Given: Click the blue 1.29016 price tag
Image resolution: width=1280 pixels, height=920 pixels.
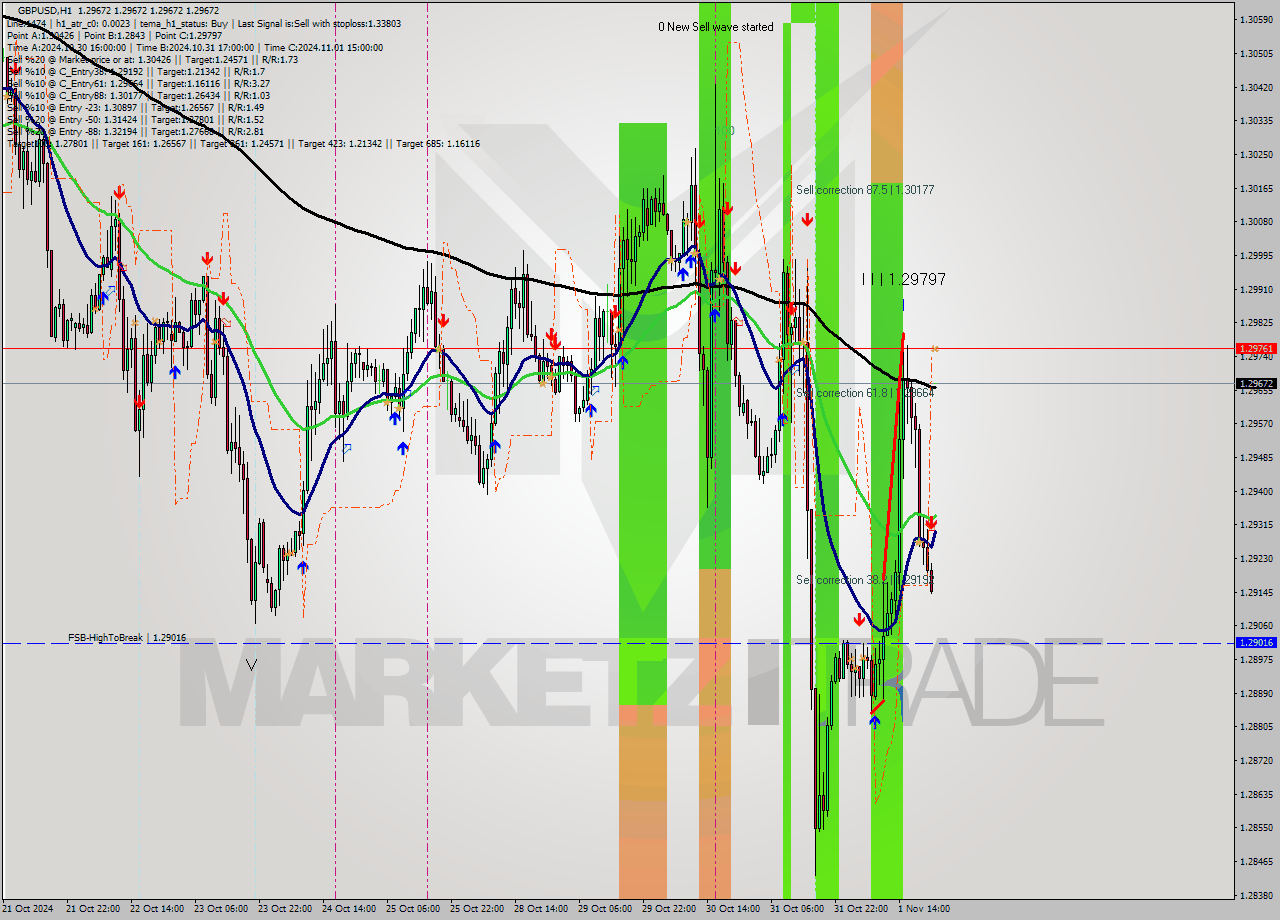Looking at the screenshot, I should [1257, 643].
